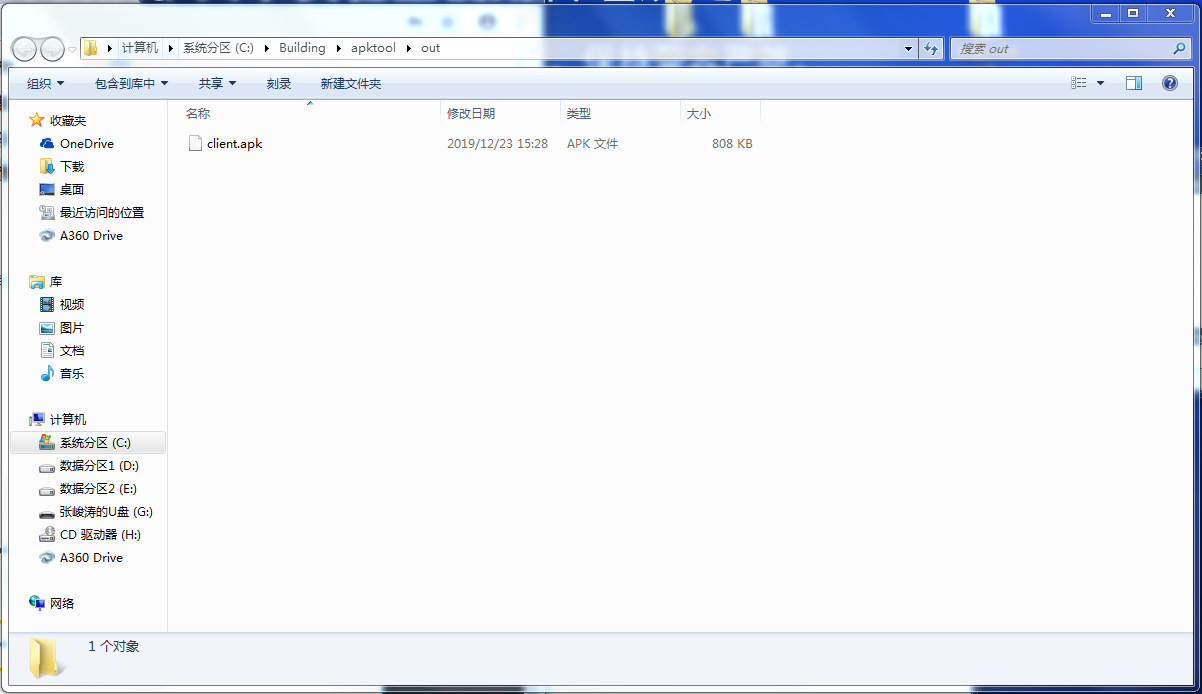Click the date 2019/12/23 15:28
This screenshot has height=694, width=1202.
point(497,144)
